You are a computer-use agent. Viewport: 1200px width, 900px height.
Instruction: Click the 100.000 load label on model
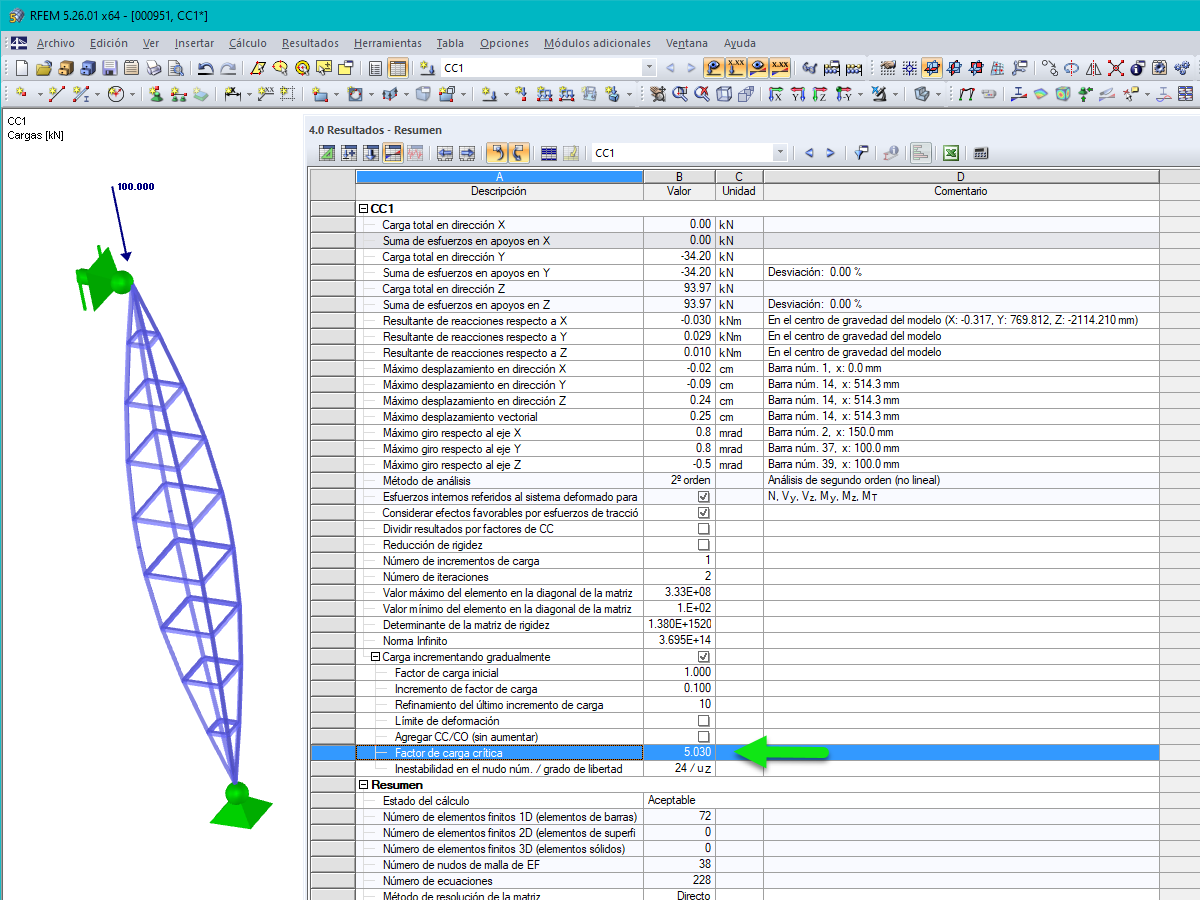click(136, 187)
